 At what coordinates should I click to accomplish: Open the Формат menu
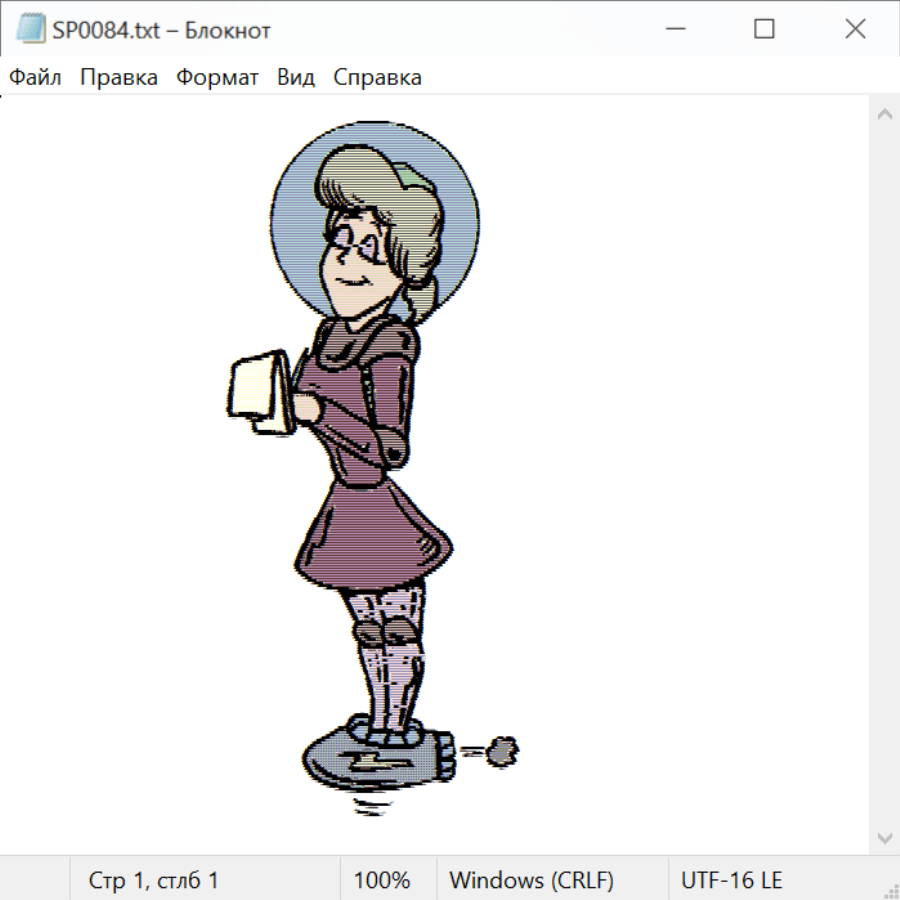click(x=217, y=77)
